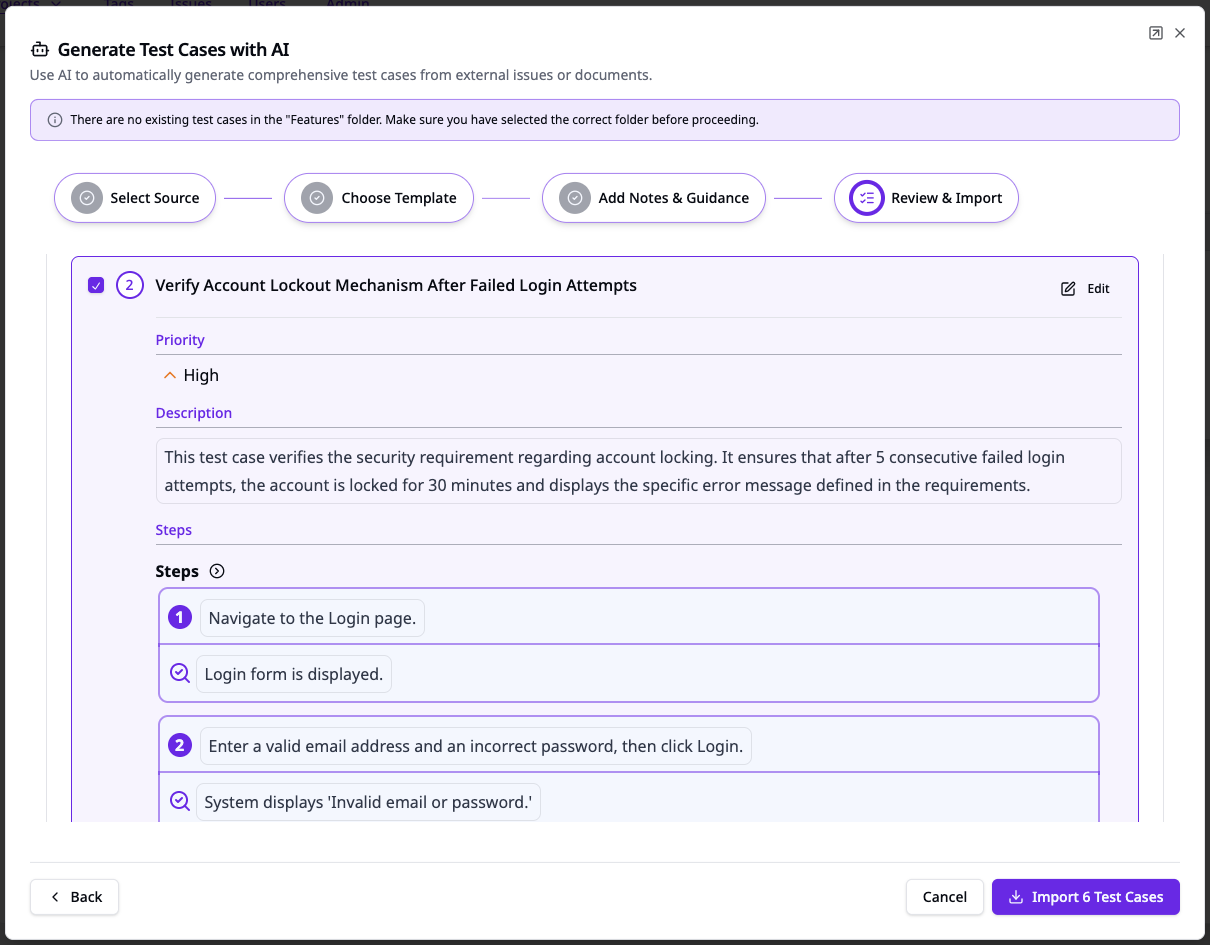Image resolution: width=1210 pixels, height=945 pixels.
Task: Click the Edit pencil icon for test case 2
Action: pos(1068,289)
